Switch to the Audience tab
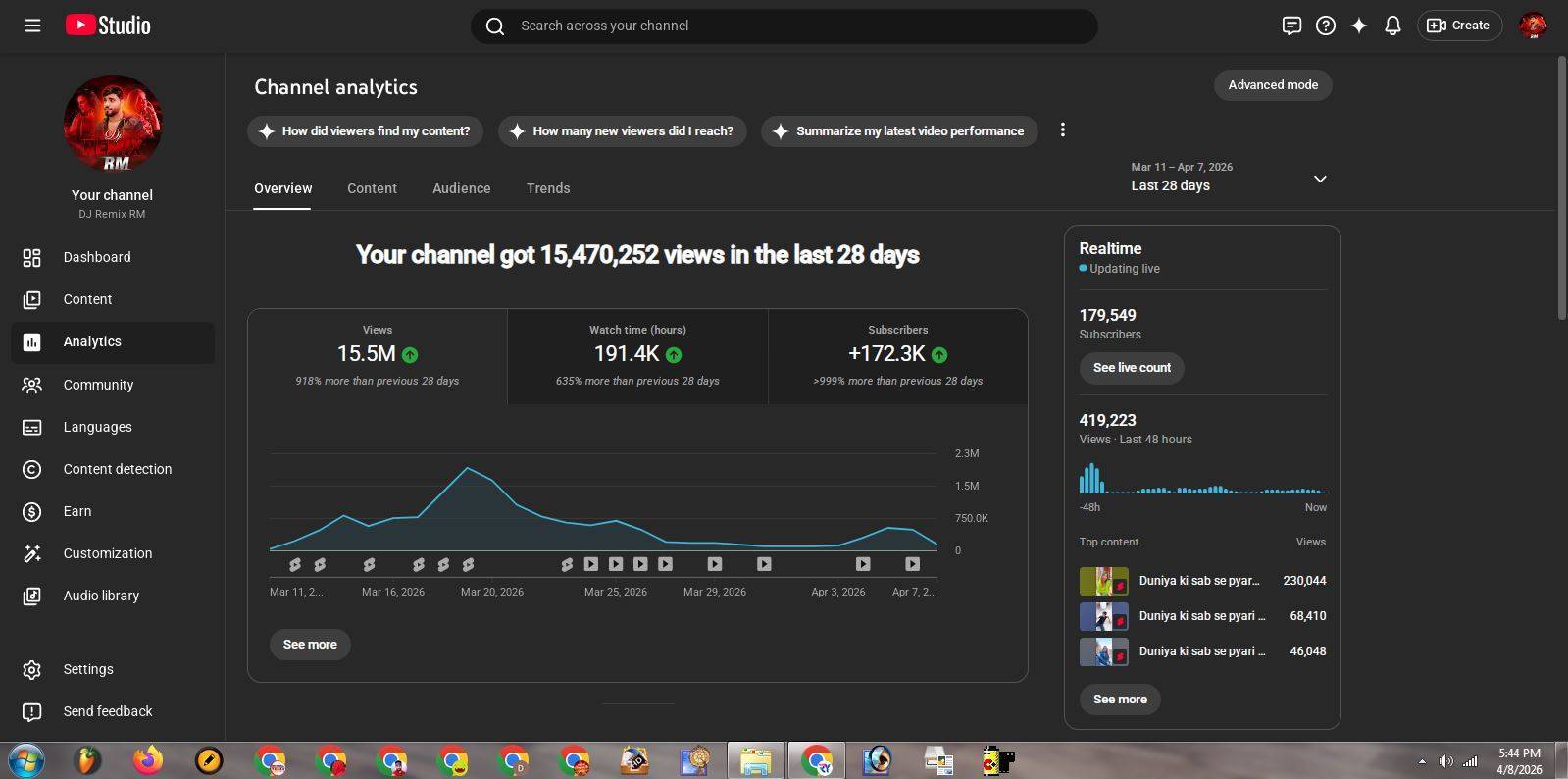 tap(461, 188)
